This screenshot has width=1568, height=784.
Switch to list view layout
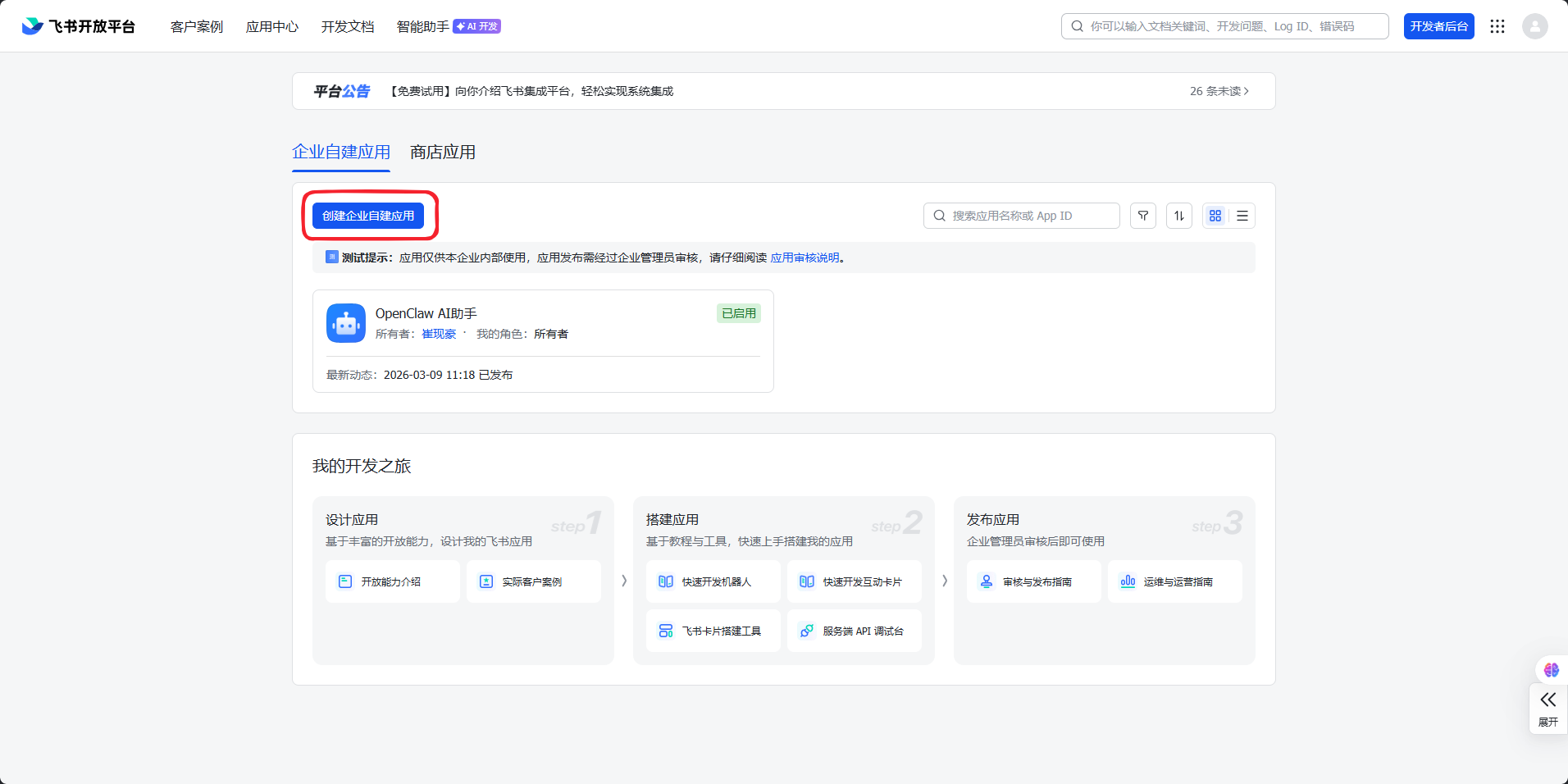coord(1242,216)
